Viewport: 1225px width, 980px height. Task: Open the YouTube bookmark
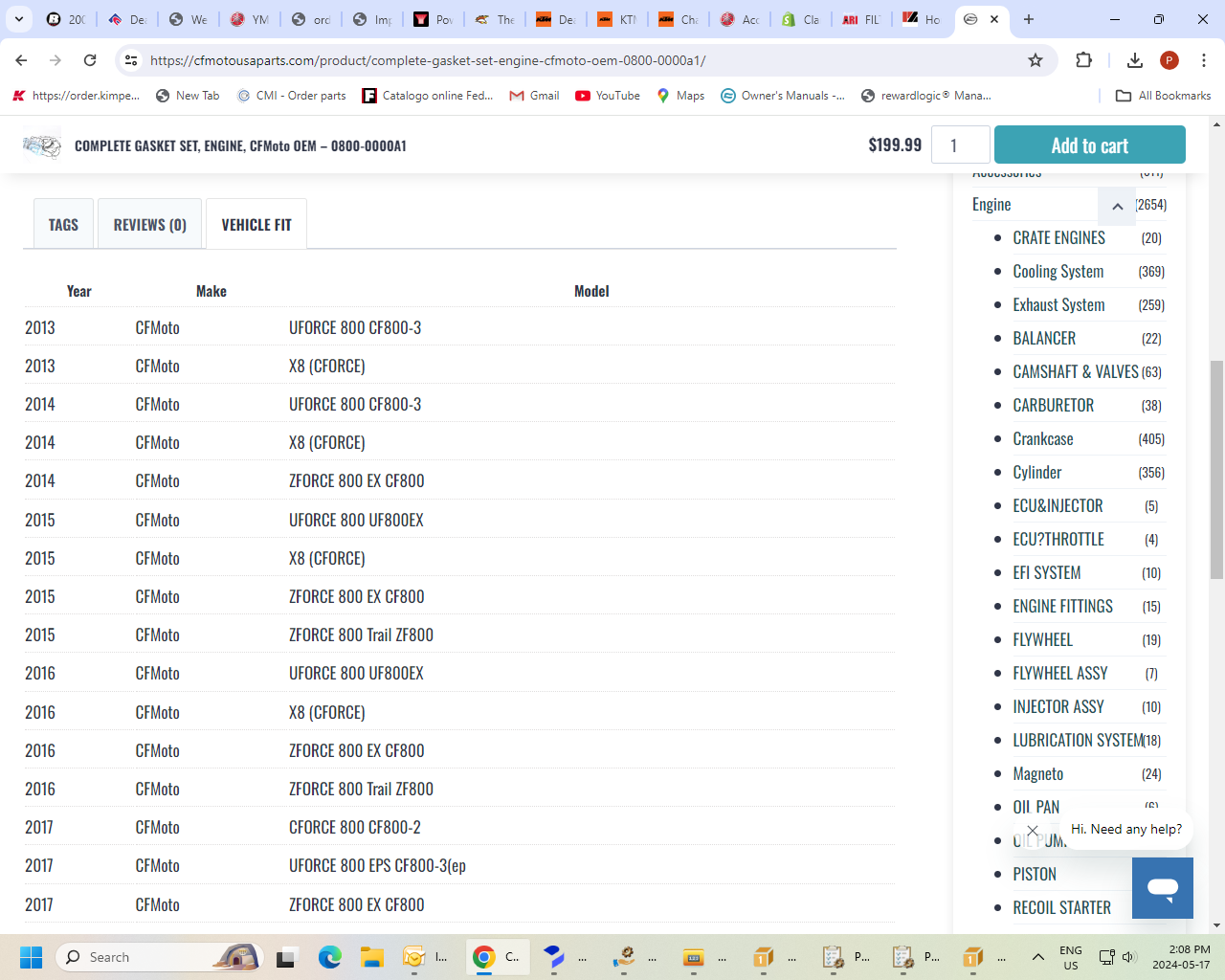pos(608,96)
